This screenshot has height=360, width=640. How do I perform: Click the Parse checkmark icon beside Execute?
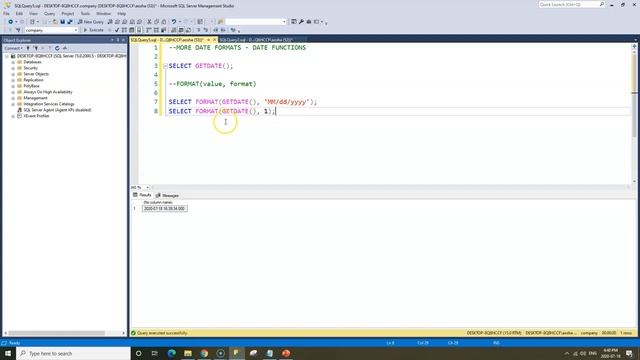(117, 30)
